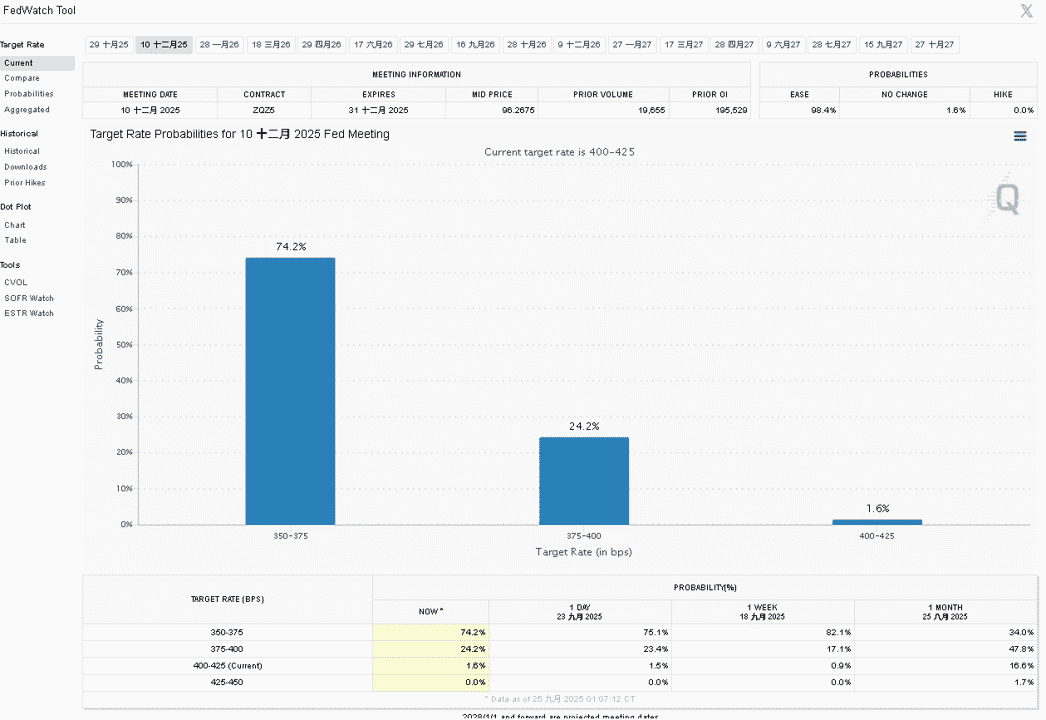This screenshot has width=1046, height=720.
Task: Select the 29 十月25 meeting tab
Action: coord(109,45)
